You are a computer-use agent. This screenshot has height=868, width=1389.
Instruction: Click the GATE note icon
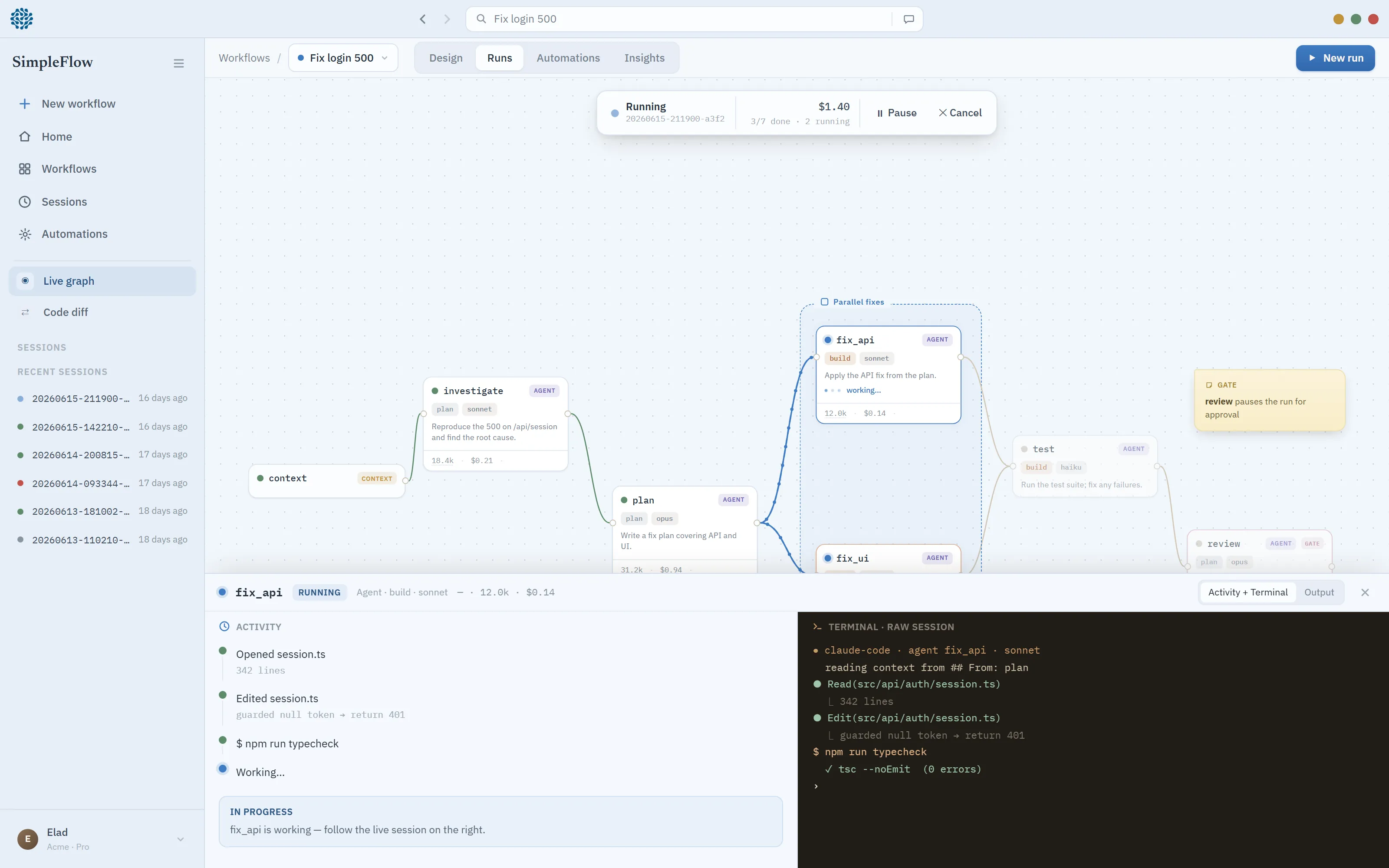tap(1209, 385)
